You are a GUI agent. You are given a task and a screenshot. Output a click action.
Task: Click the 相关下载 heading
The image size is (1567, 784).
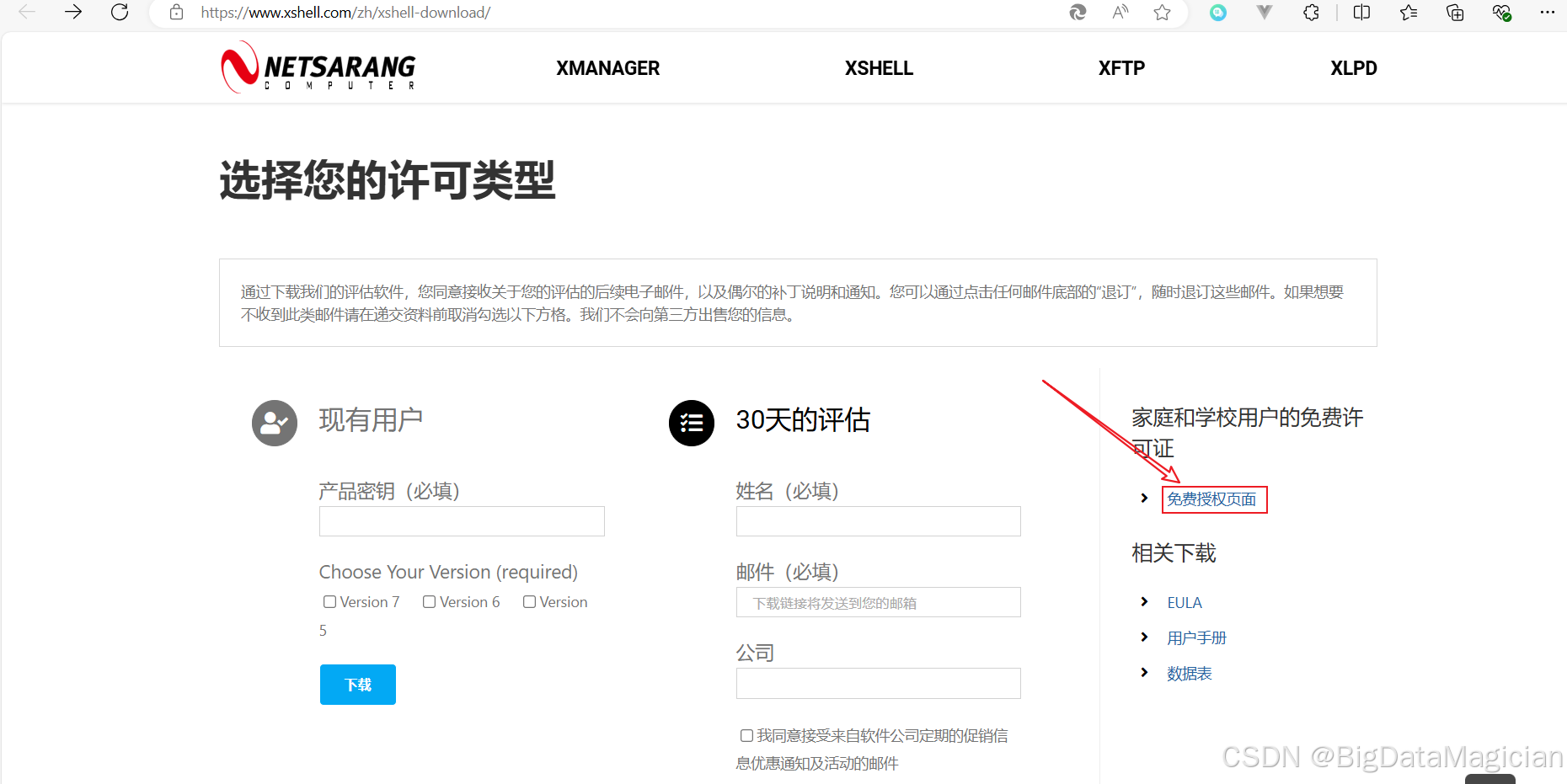(1174, 553)
